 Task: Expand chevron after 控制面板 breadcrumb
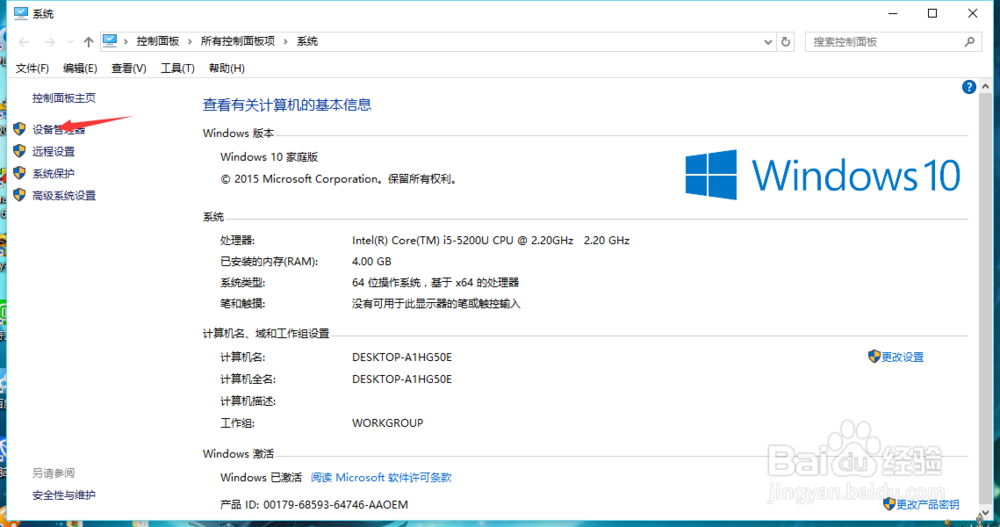click(x=190, y=41)
